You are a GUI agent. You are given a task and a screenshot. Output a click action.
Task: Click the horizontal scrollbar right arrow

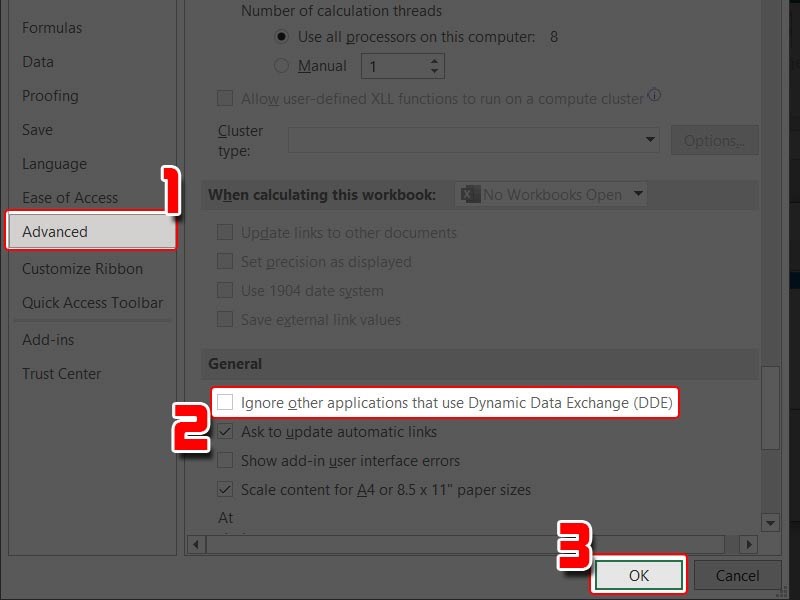point(748,544)
